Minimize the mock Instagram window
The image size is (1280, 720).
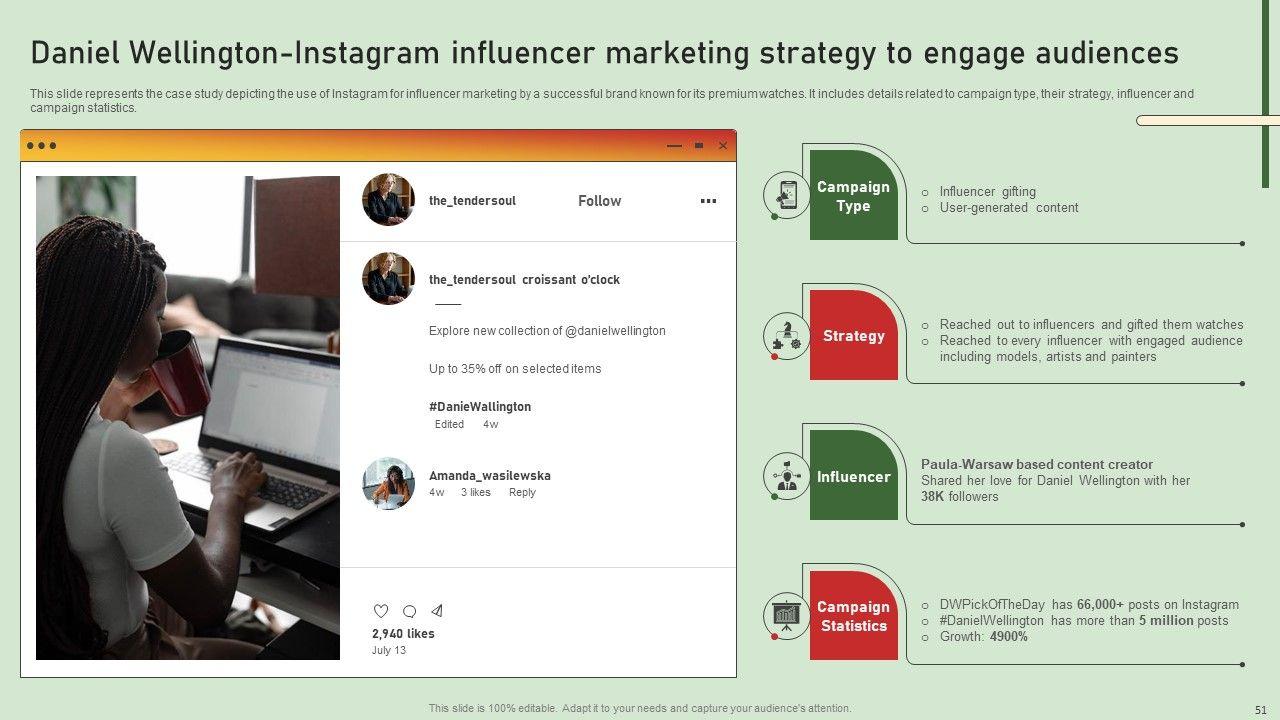pyautogui.click(x=674, y=146)
